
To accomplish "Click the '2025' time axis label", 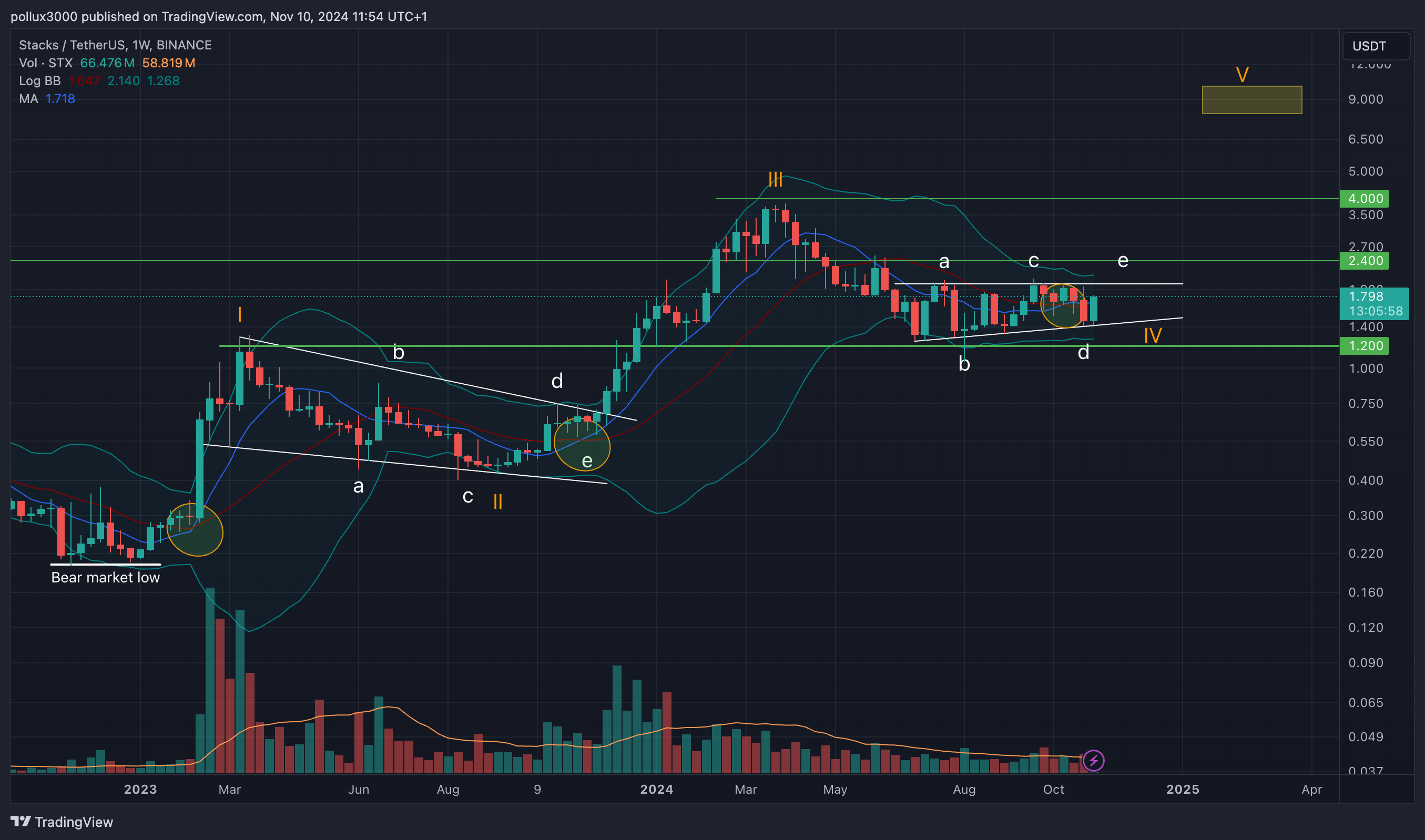I will coord(1183,789).
